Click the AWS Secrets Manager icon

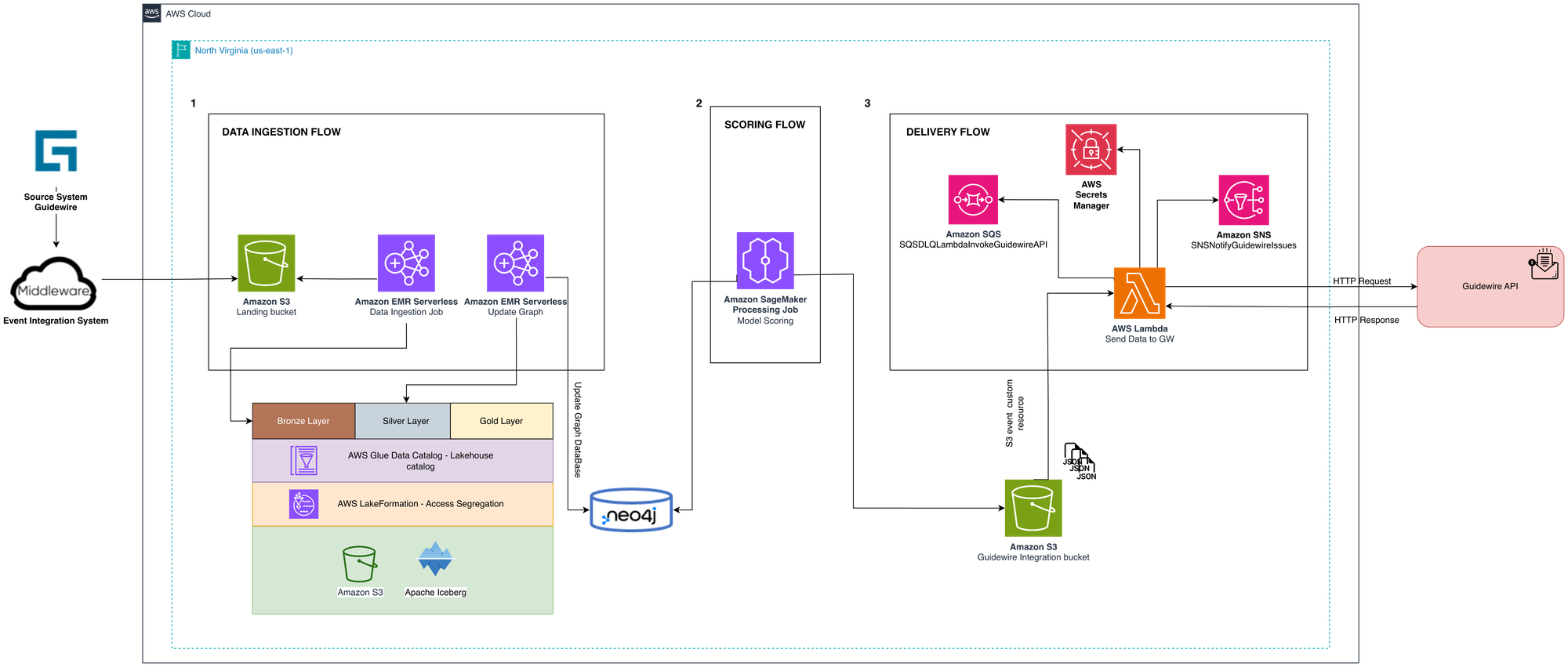tap(1091, 149)
